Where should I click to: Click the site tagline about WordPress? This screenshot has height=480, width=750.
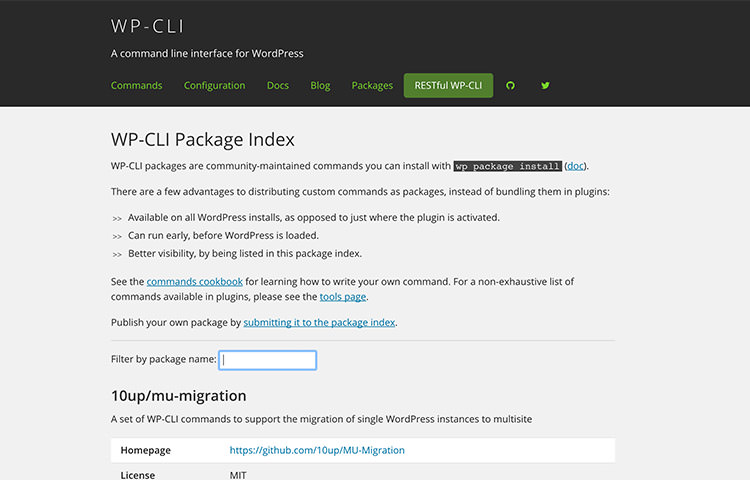coord(207,54)
